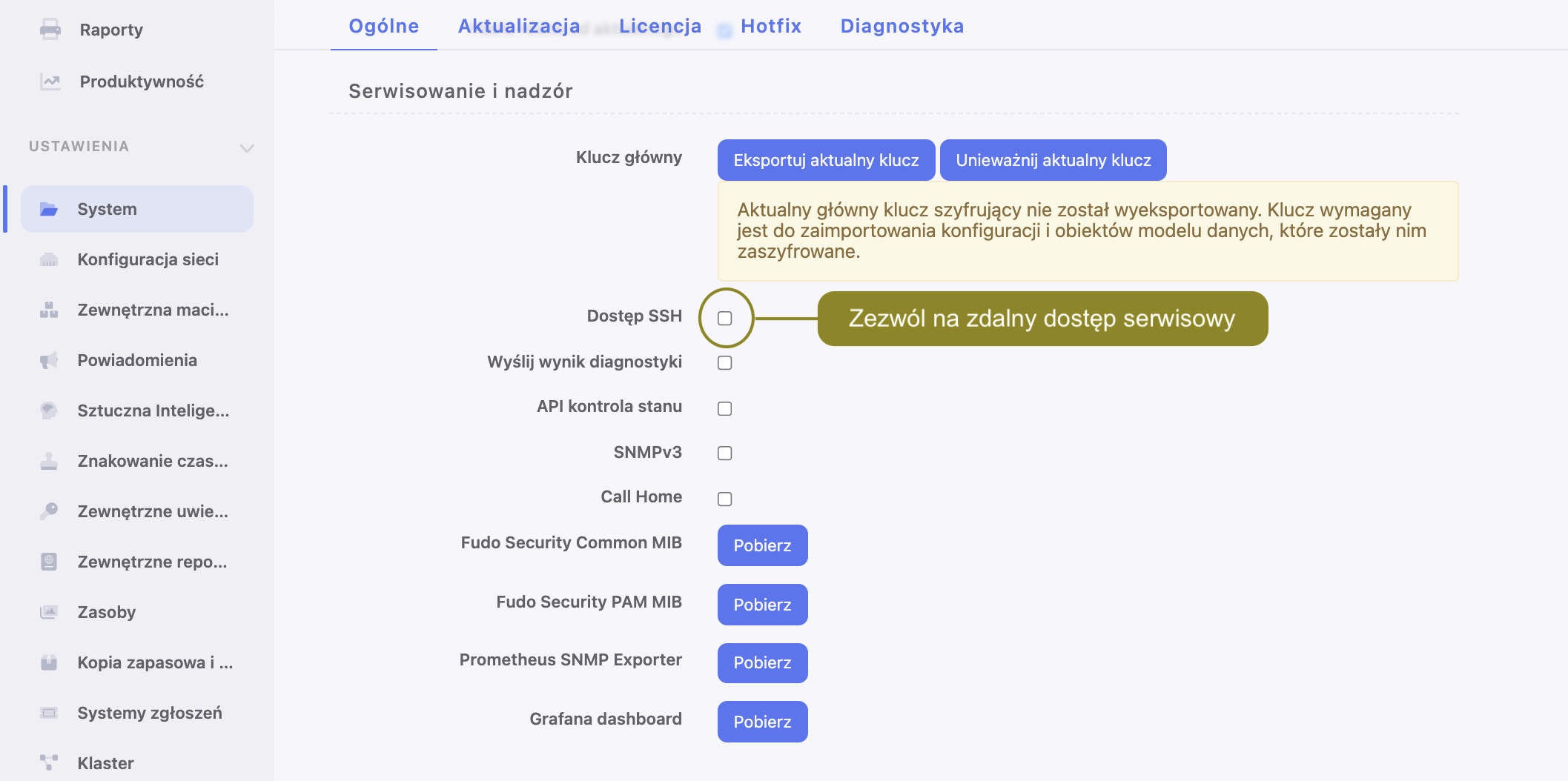Open Systemy zgłoszeń in the sidebar
The width and height of the screenshot is (1568, 781).
tap(150, 713)
